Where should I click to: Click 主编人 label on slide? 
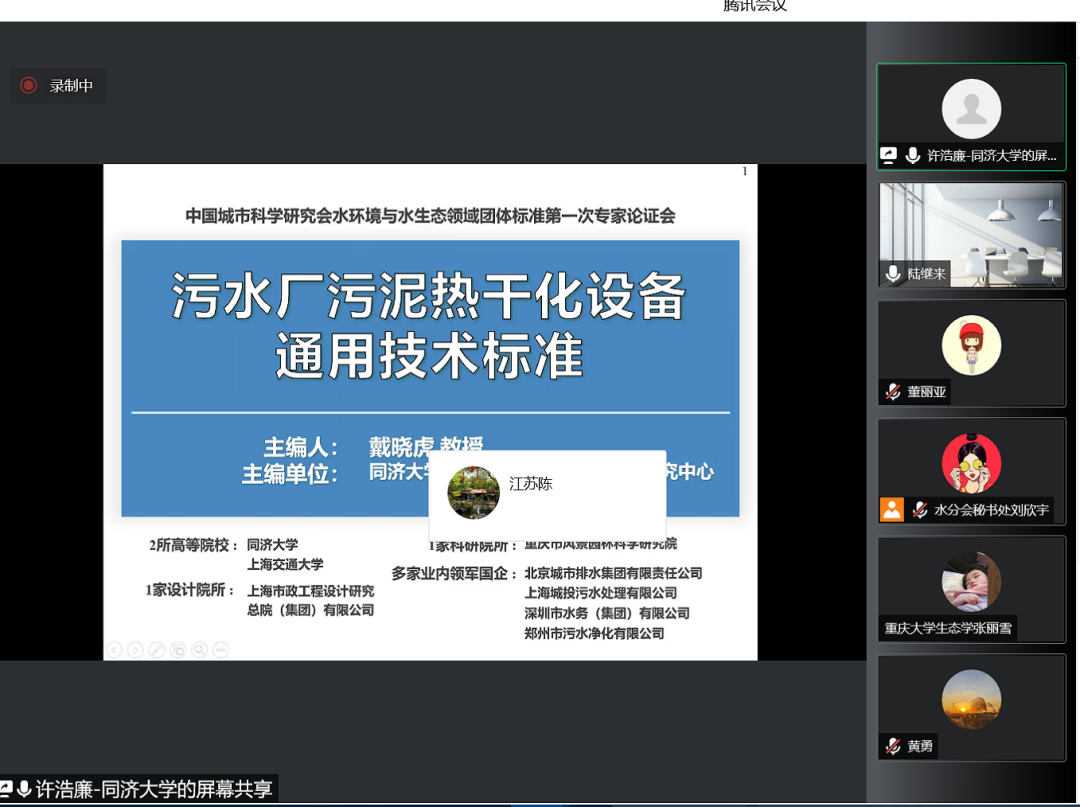coord(300,448)
